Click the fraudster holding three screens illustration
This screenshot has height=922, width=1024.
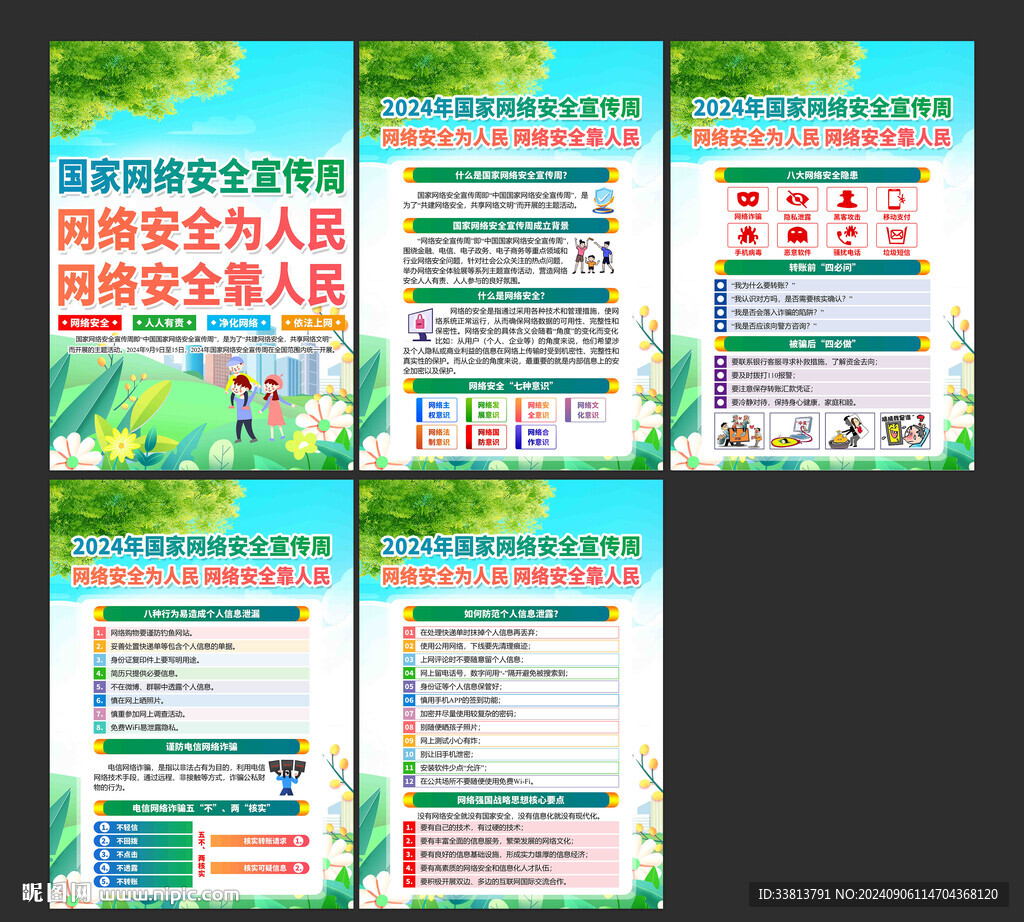pyautogui.click(x=287, y=776)
